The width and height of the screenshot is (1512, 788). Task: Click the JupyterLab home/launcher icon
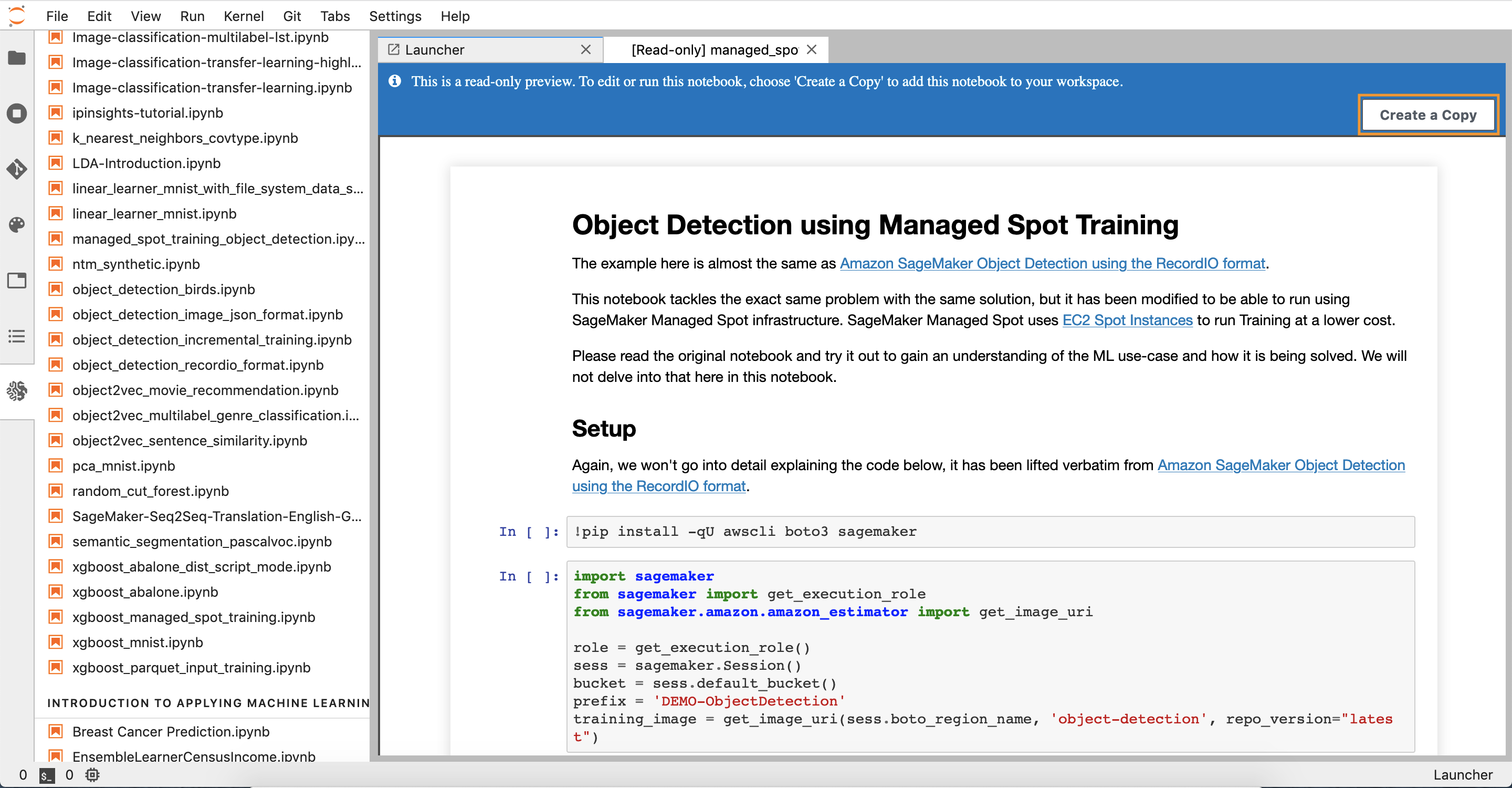click(x=17, y=15)
